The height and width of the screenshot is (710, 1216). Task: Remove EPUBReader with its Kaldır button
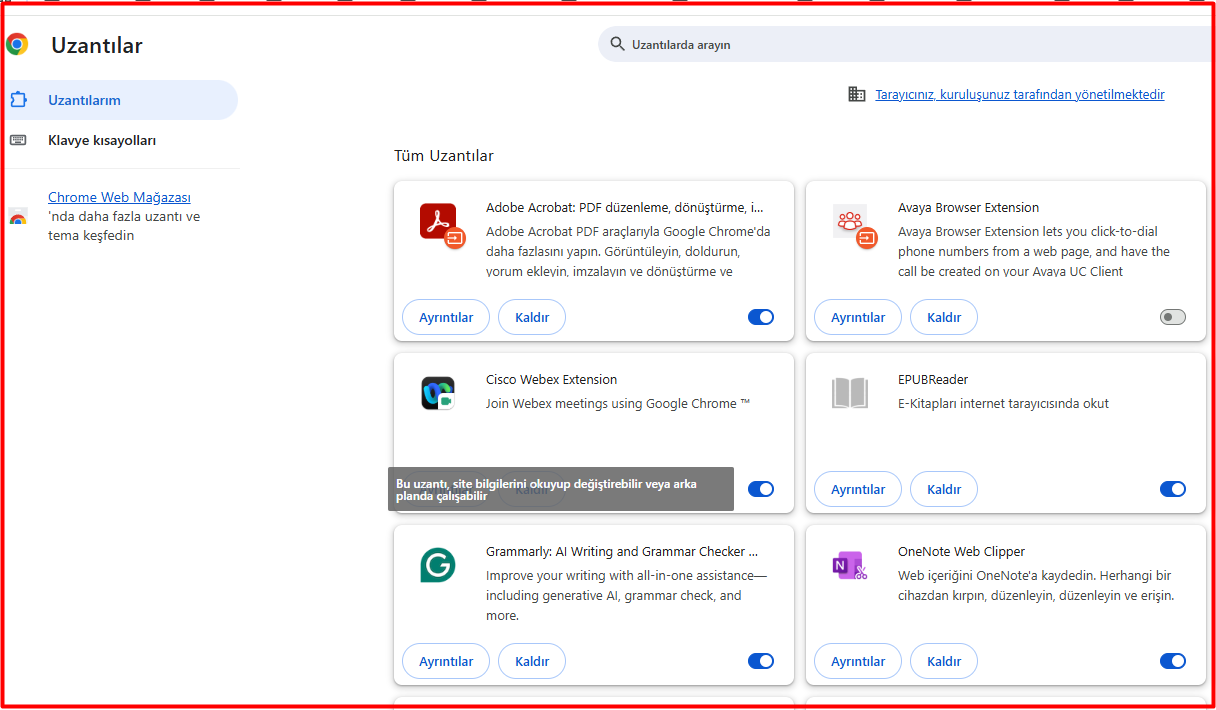pyautogui.click(x=944, y=489)
